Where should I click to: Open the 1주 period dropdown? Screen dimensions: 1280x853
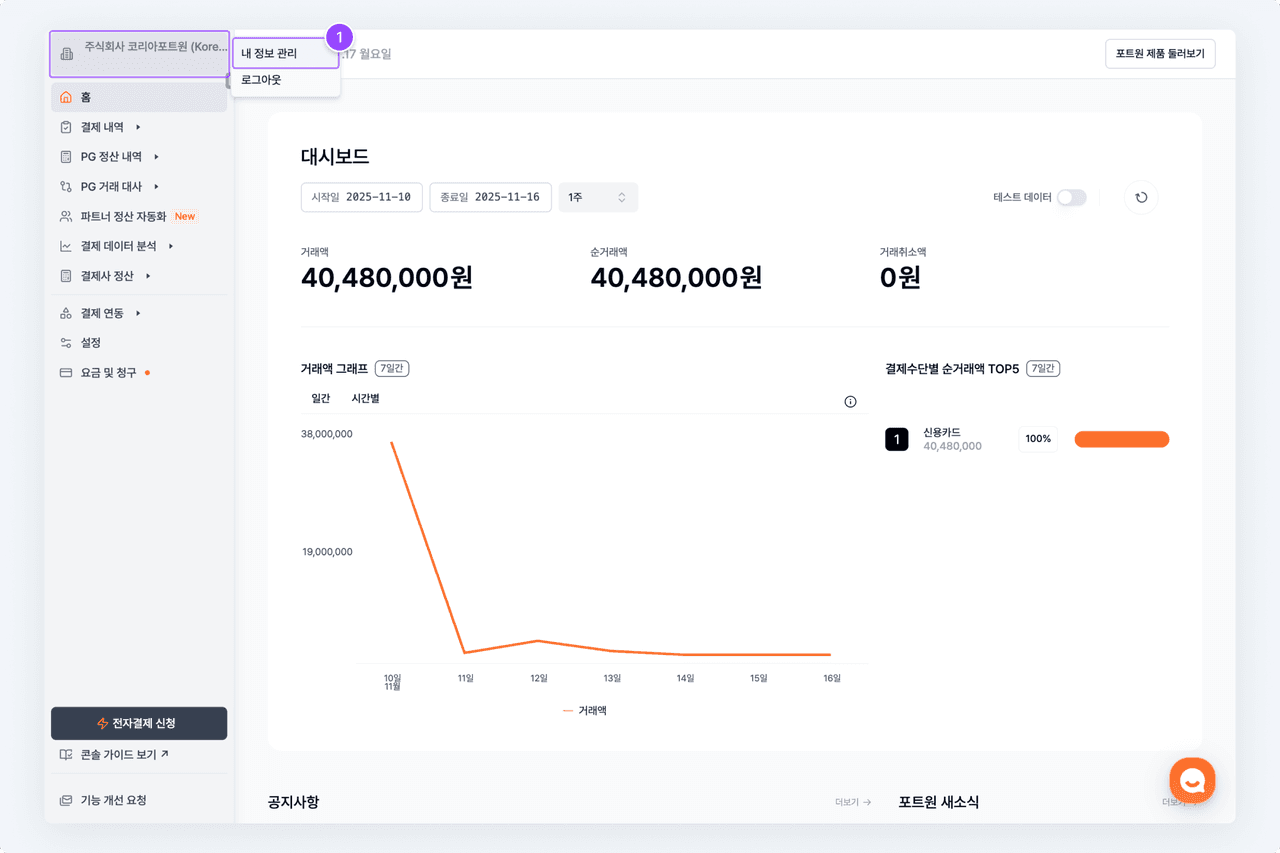(597, 198)
